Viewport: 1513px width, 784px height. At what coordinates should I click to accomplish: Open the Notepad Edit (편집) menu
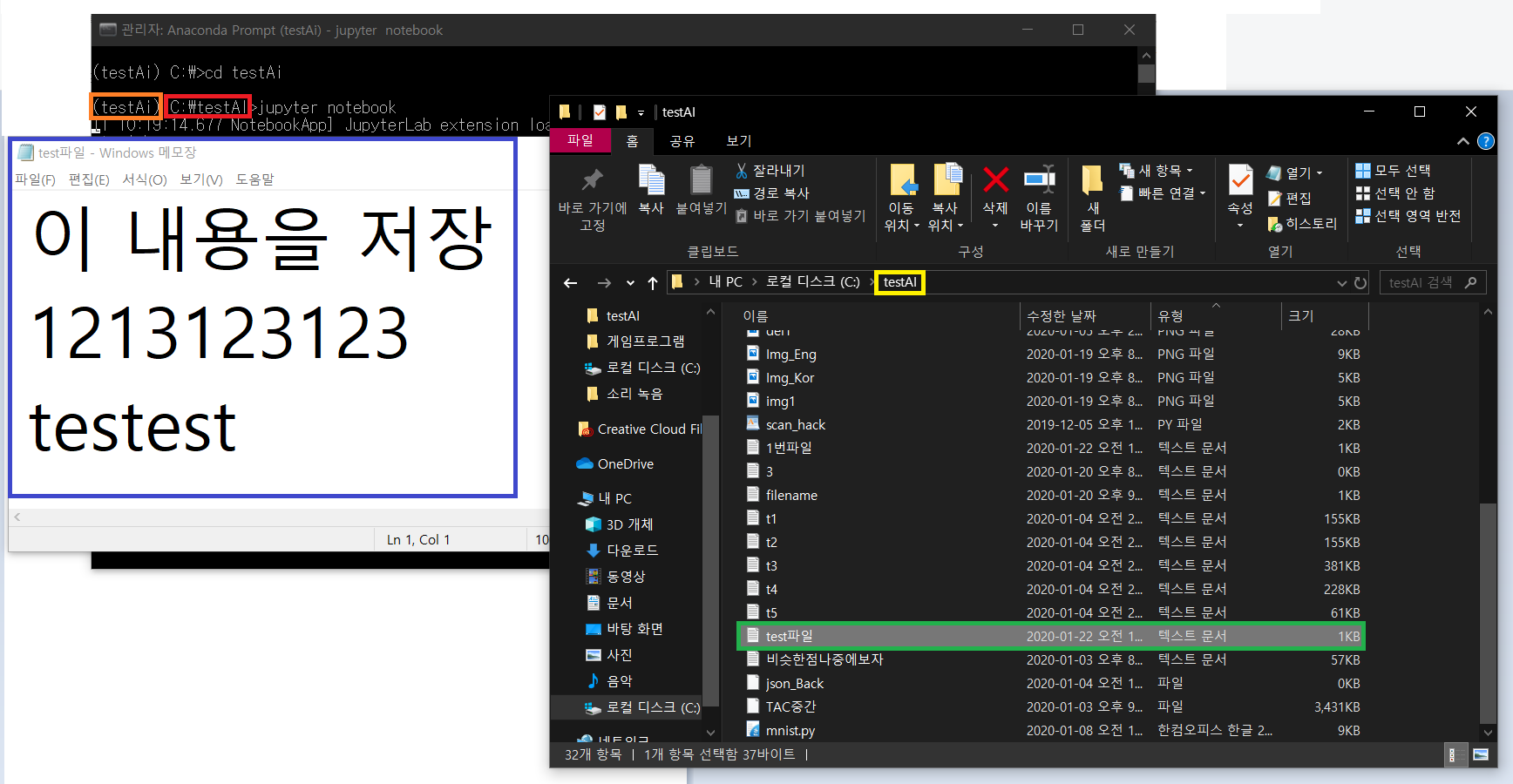coord(89,179)
